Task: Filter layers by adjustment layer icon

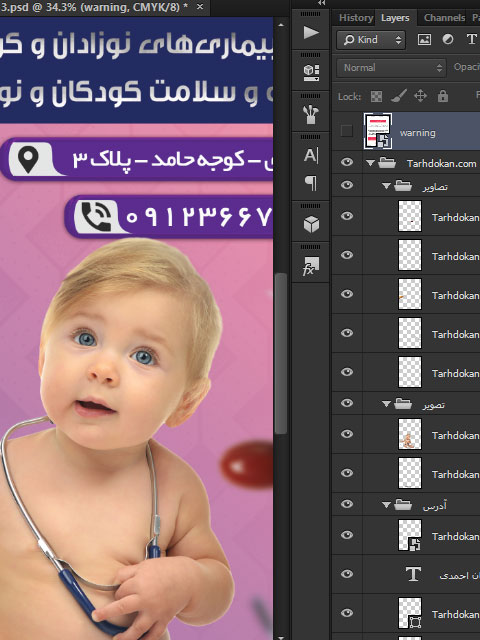Action: pos(448,40)
